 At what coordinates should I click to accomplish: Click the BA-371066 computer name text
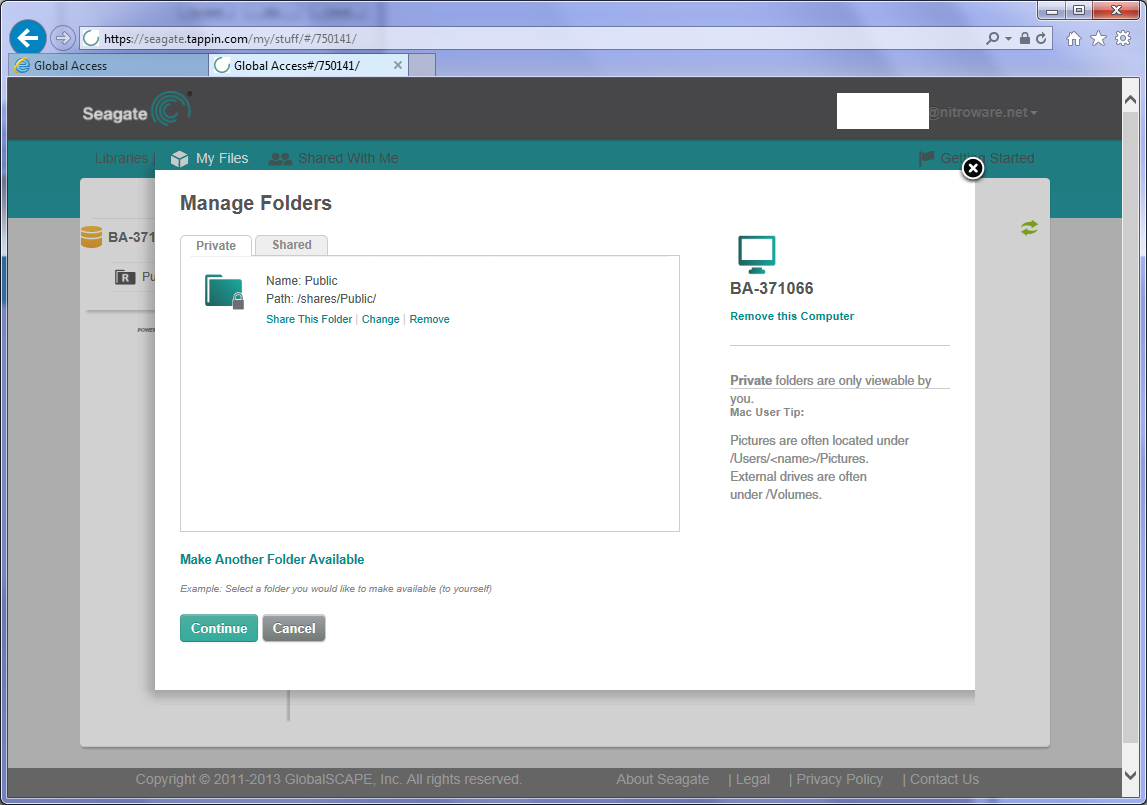coord(772,288)
